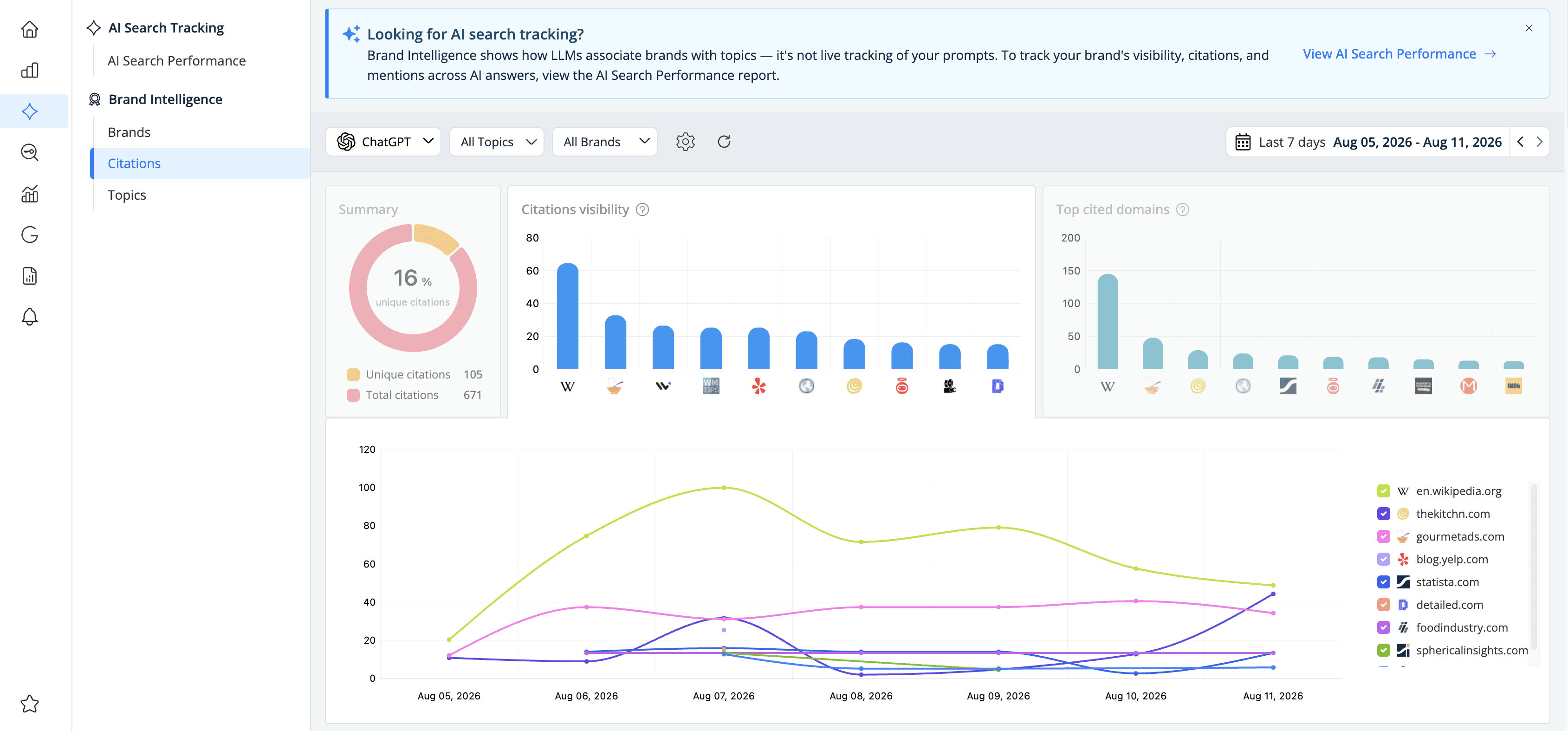Click IMDb icon under Top cited domains
The image size is (1568, 731).
coord(1513,386)
